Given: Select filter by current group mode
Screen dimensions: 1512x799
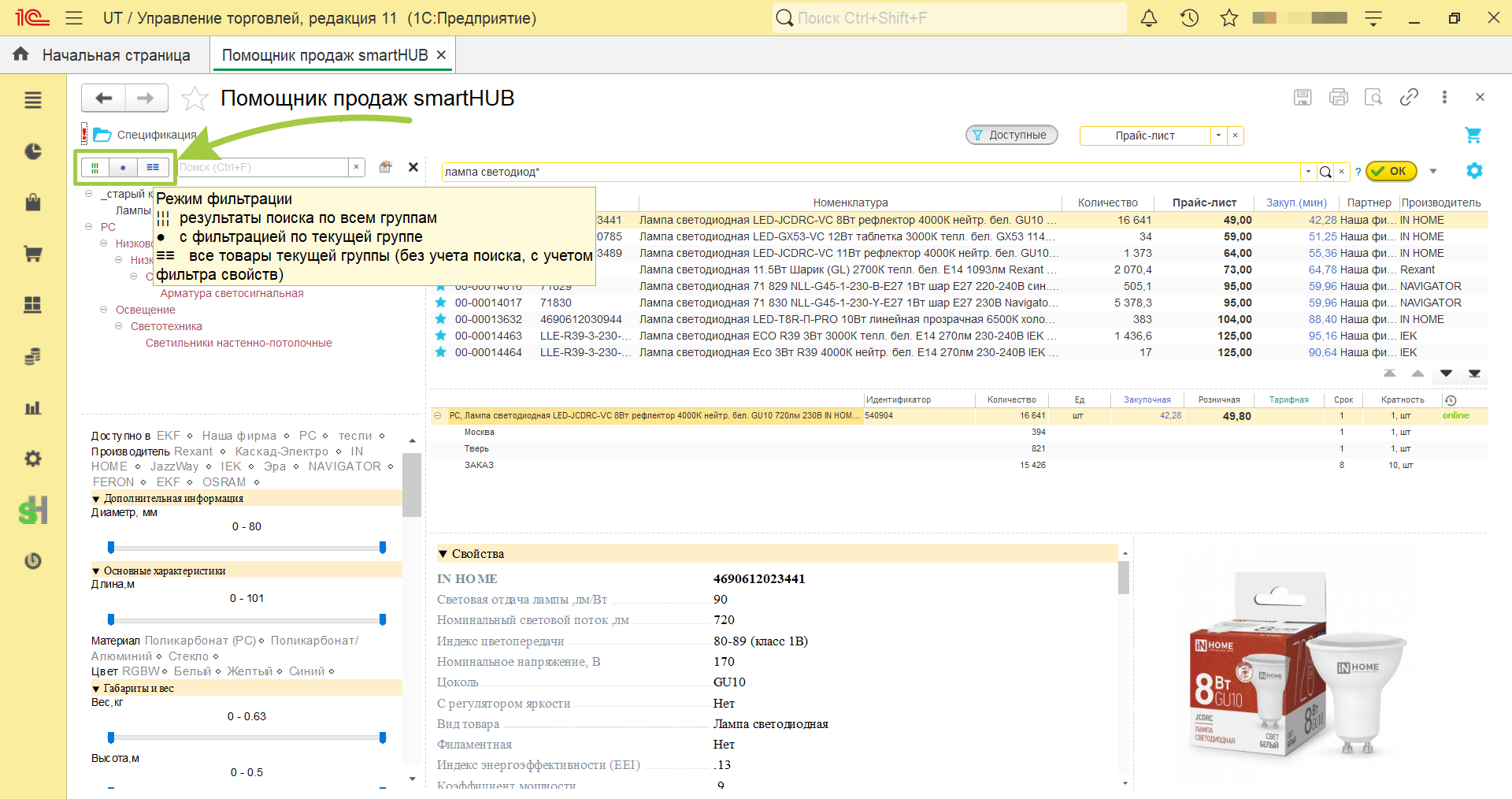Looking at the screenshot, I should tap(123, 167).
